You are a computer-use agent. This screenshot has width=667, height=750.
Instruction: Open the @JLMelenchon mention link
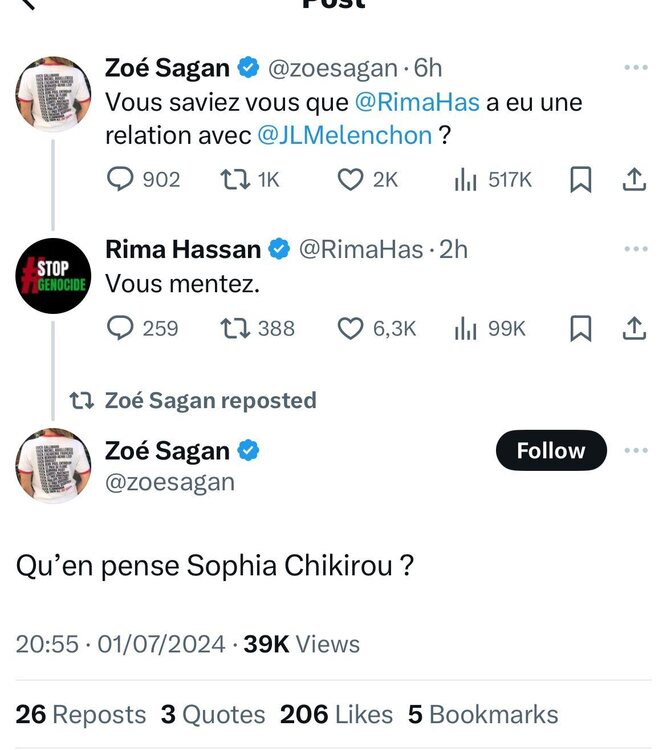pyautogui.click(x=345, y=135)
